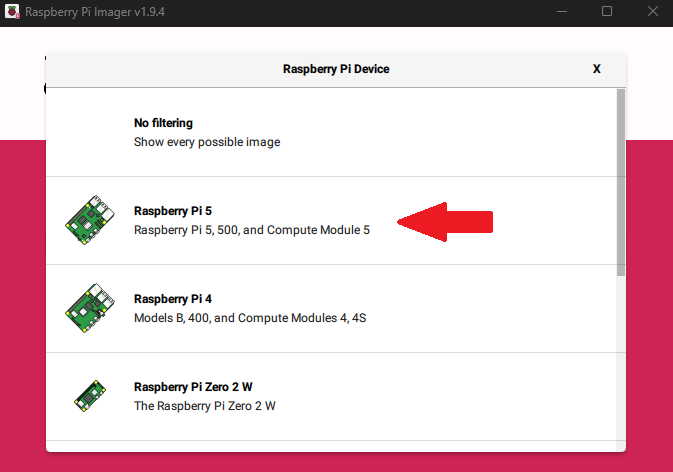Maximize the Raspberry Pi Imager window

click(607, 12)
